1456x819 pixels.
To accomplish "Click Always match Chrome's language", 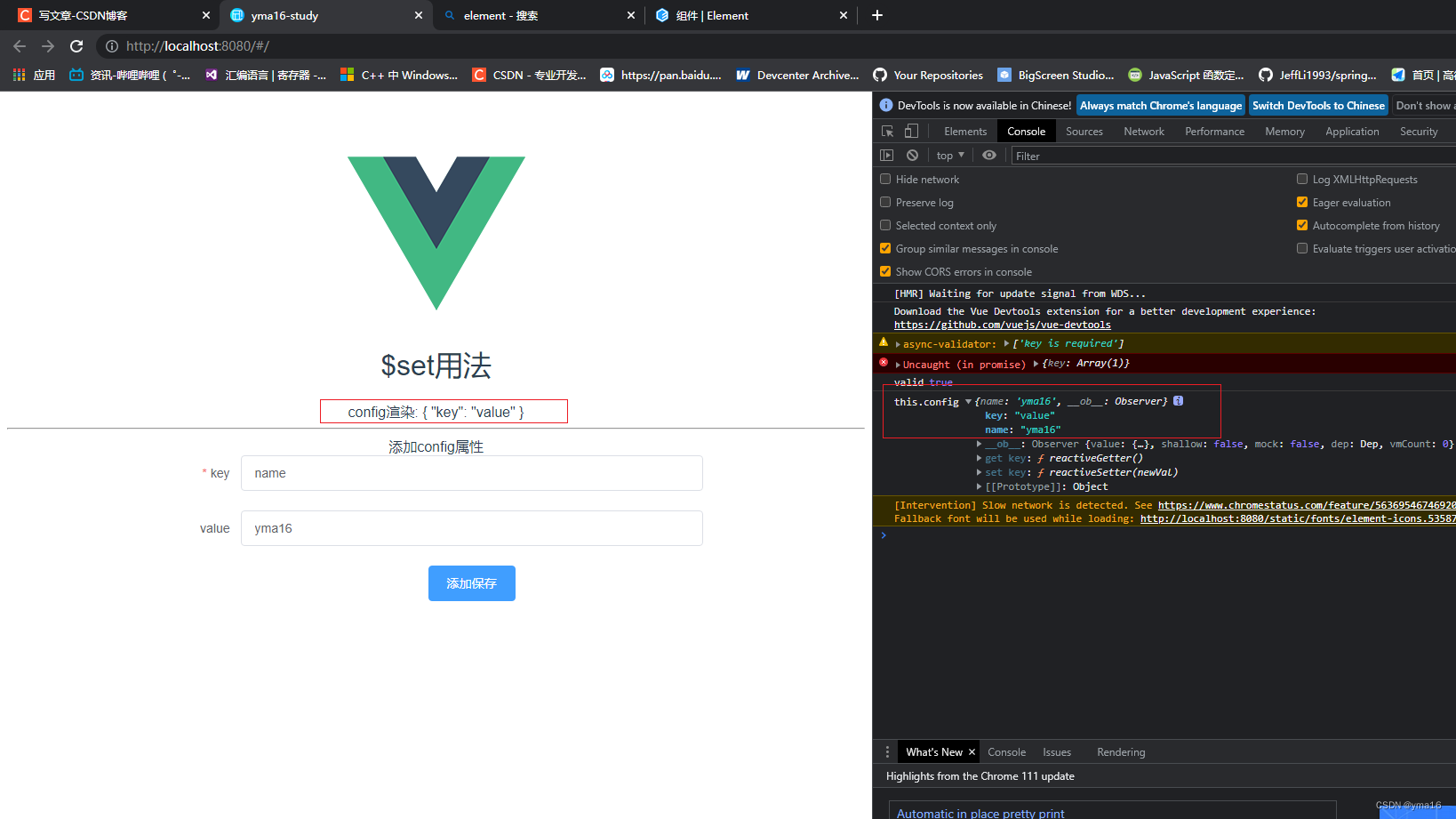I will 1161,105.
